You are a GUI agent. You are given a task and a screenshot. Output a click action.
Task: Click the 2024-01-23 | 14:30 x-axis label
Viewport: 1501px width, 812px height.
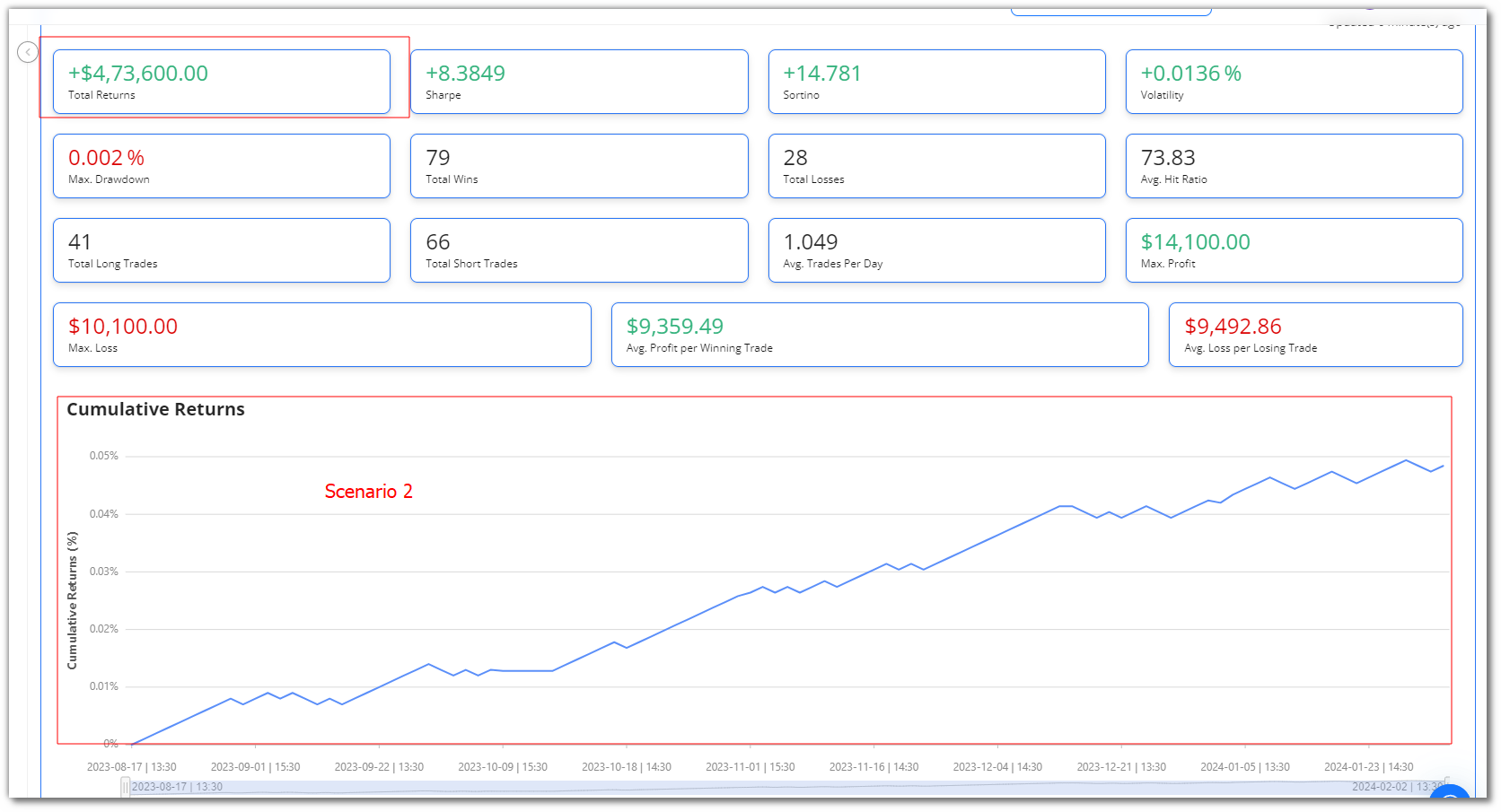[x=1368, y=767]
